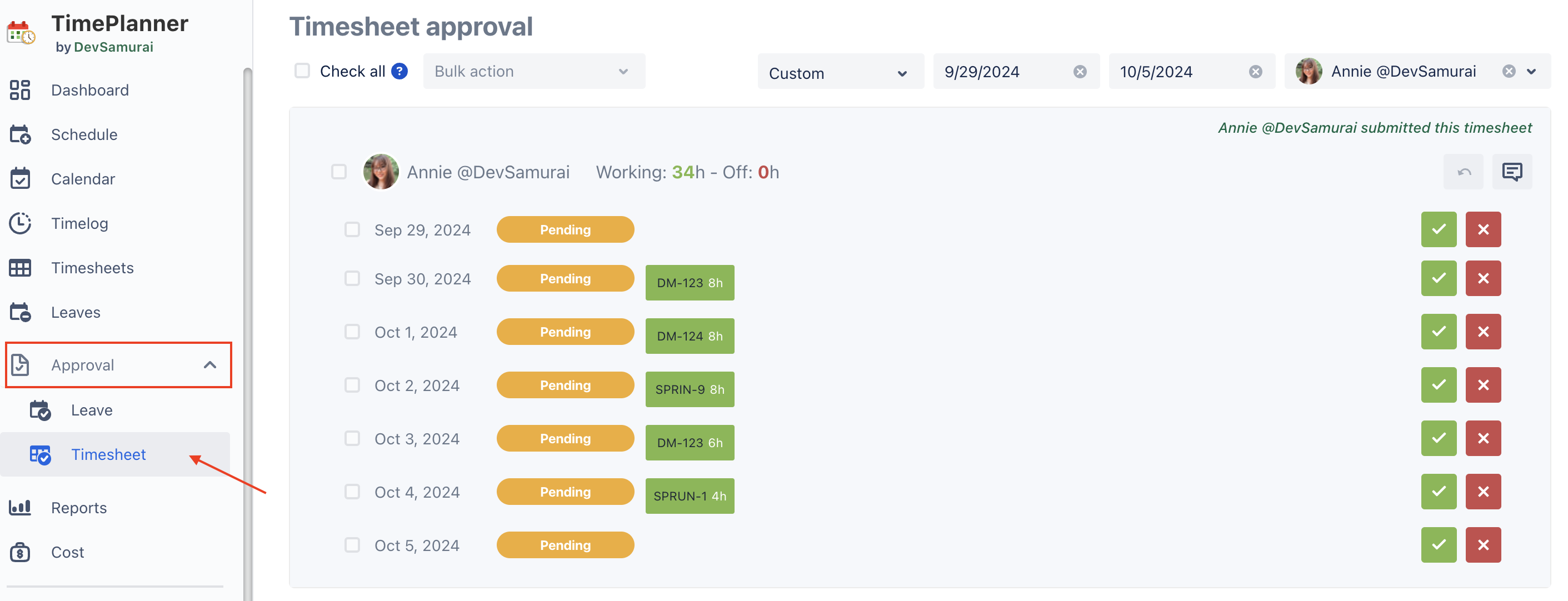
Task: Open the comment icon for Annie's timesheet
Action: [1511, 172]
